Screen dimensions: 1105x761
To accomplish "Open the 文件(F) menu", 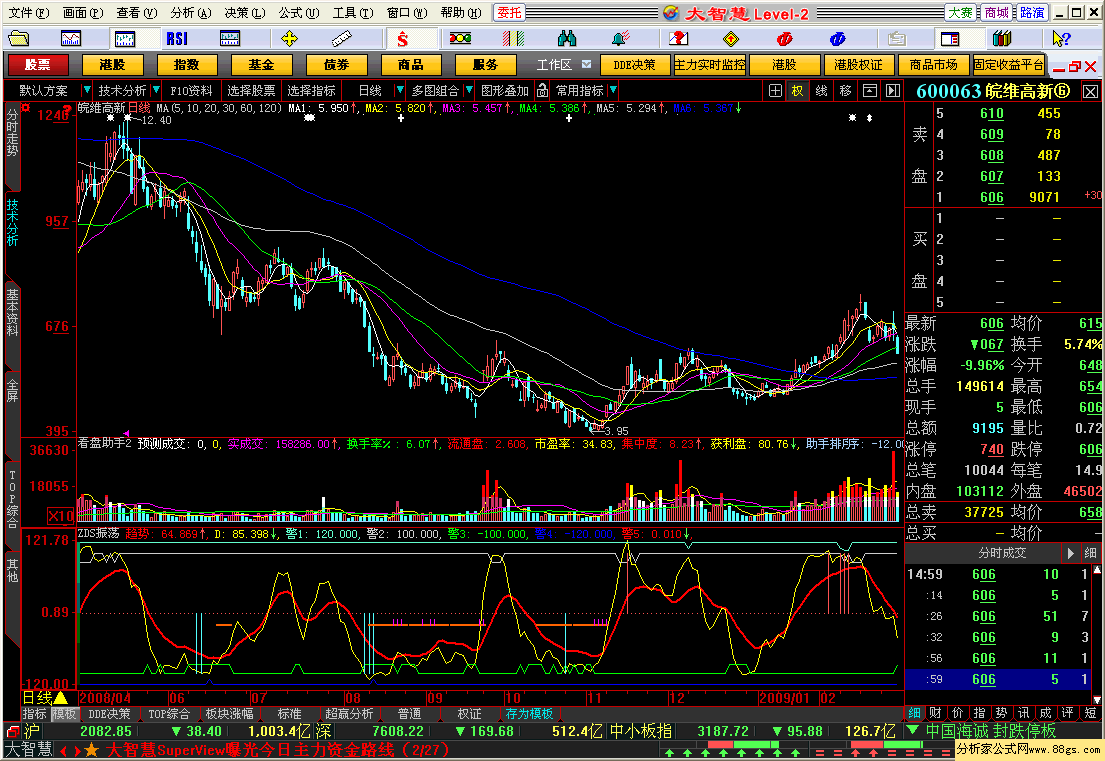I will pos(28,13).
